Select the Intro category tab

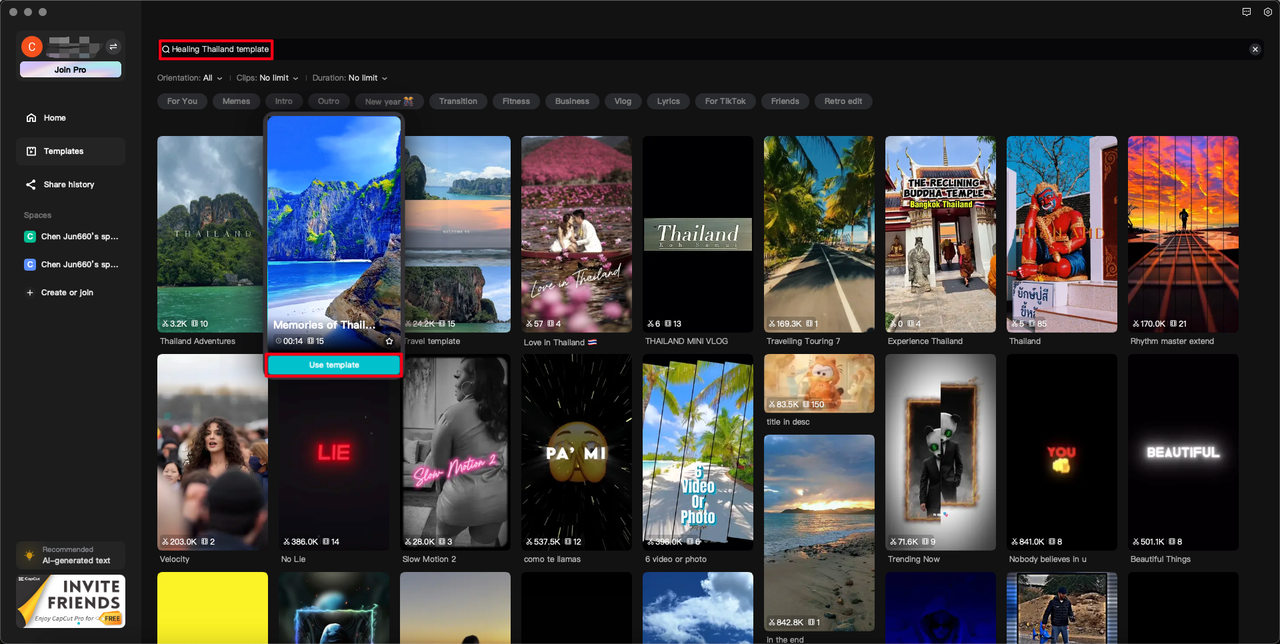pos(284,101)
